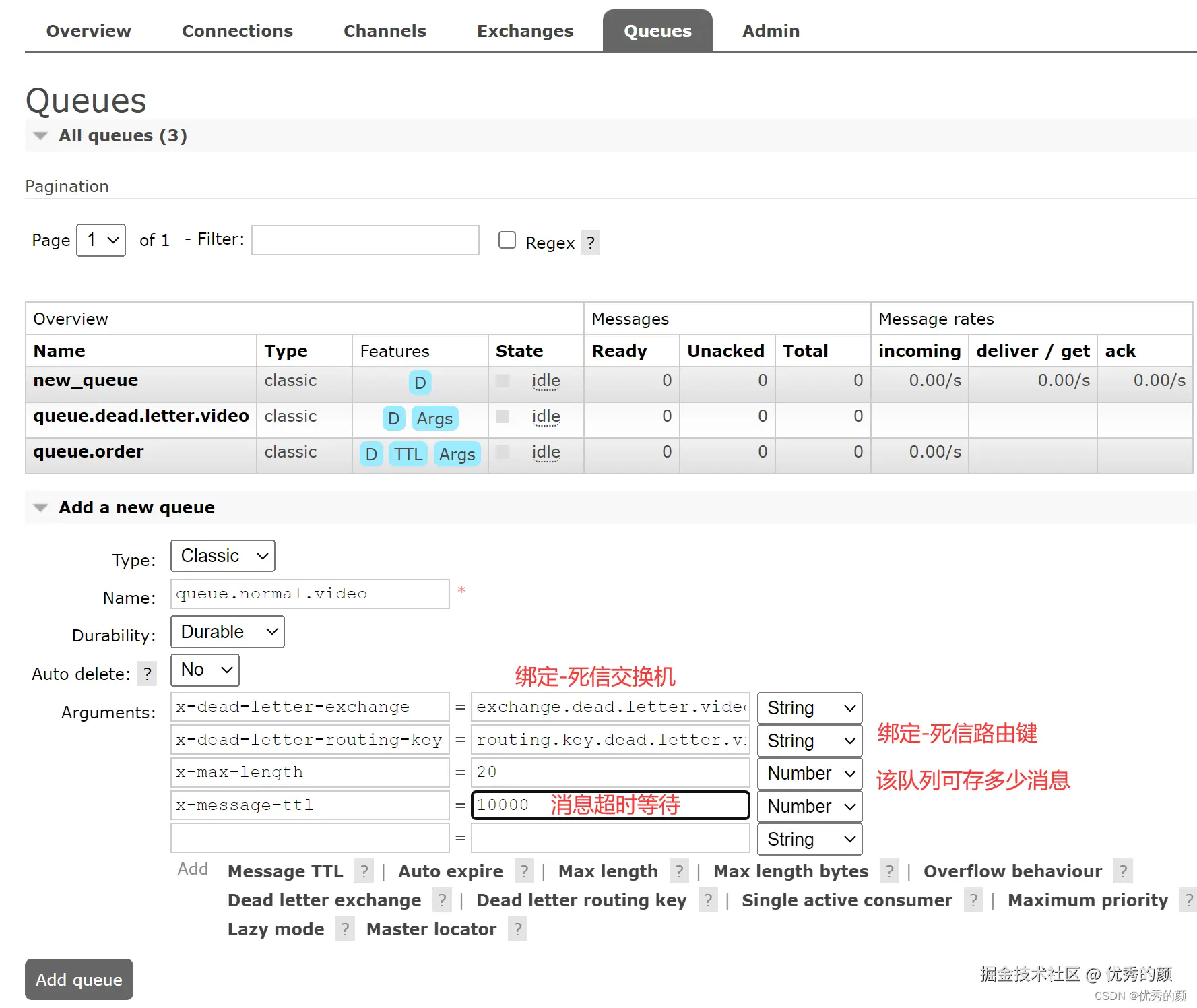
Task: Add the Dead letter exchange argument shortcut
Action: [x=324, y=900]
